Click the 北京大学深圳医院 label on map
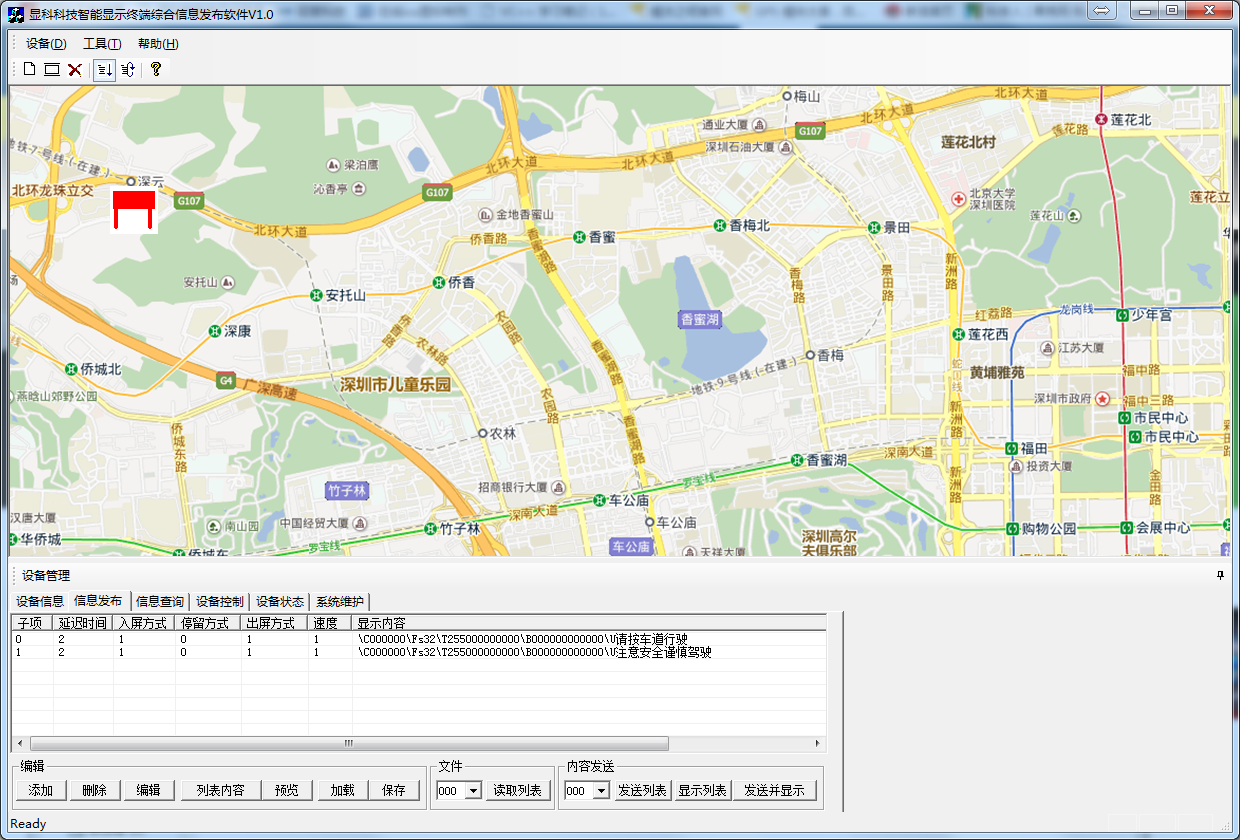1240x840 pixels. (x=992, y=199)
